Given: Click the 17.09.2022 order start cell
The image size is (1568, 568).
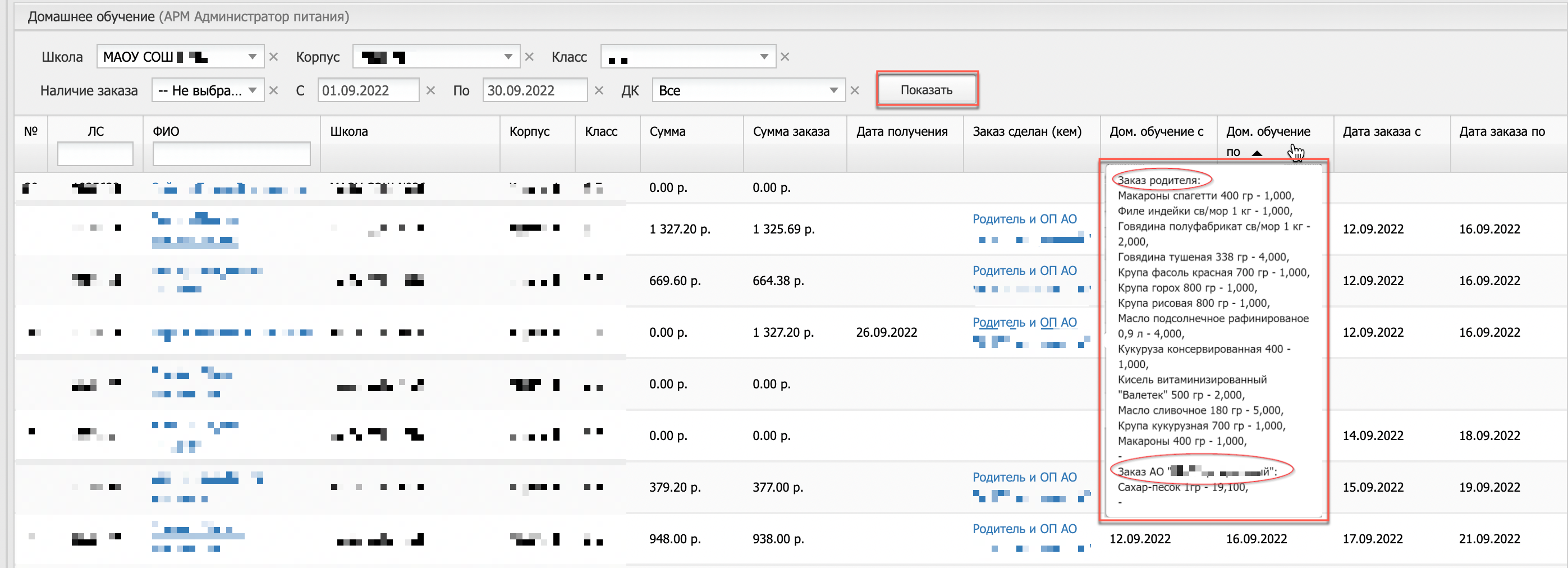Looking at the screenshot, I should coord(1373,539).
